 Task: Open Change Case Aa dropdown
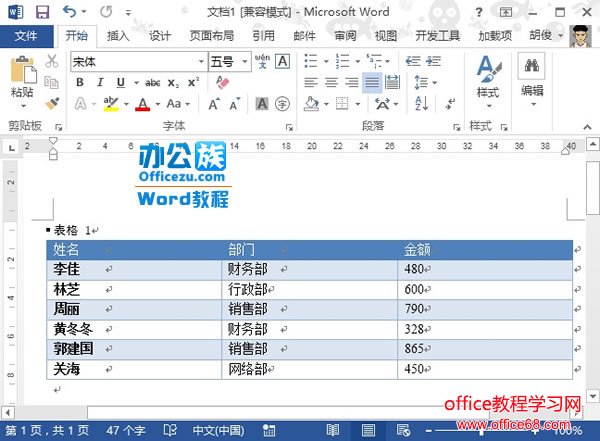[178, 104]
